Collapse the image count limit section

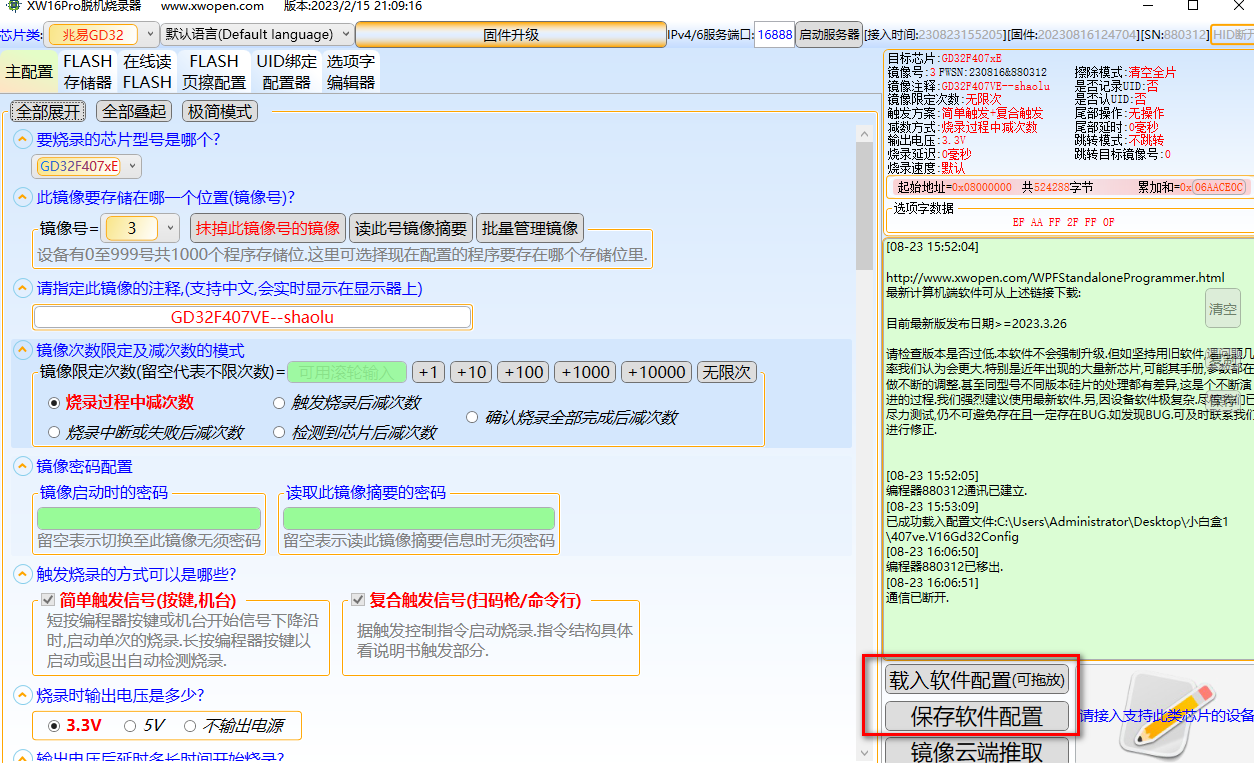coord(22,350)
